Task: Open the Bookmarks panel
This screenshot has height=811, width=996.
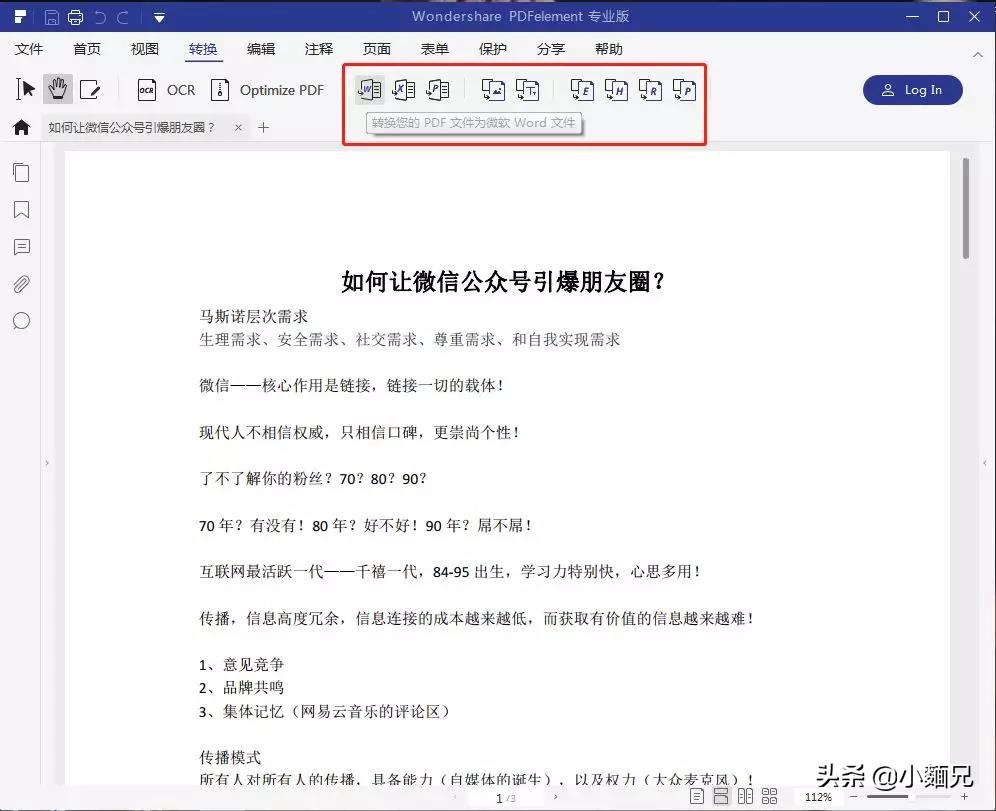Action: (21, 210)
